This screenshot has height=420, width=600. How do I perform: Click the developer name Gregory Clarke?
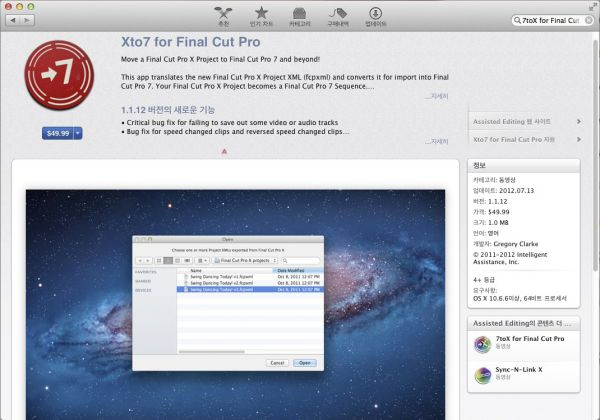coord(515,244)
